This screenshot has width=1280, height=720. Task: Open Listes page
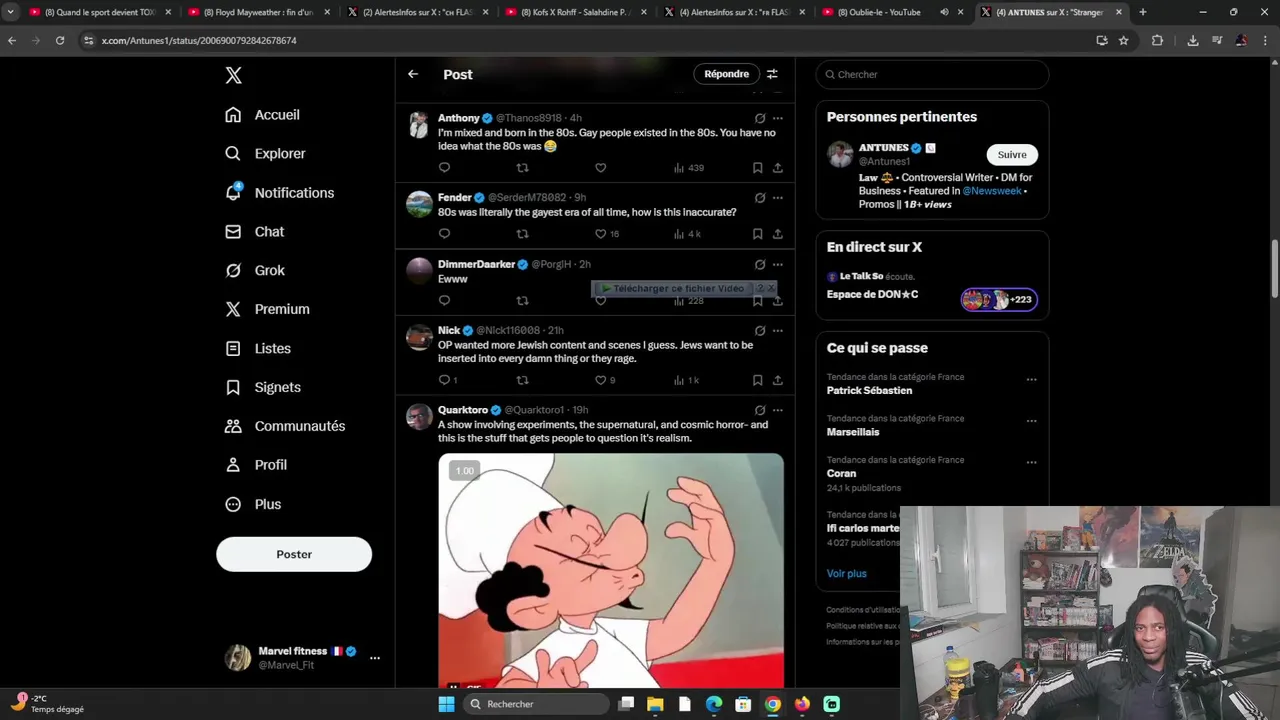coord(258,349)
